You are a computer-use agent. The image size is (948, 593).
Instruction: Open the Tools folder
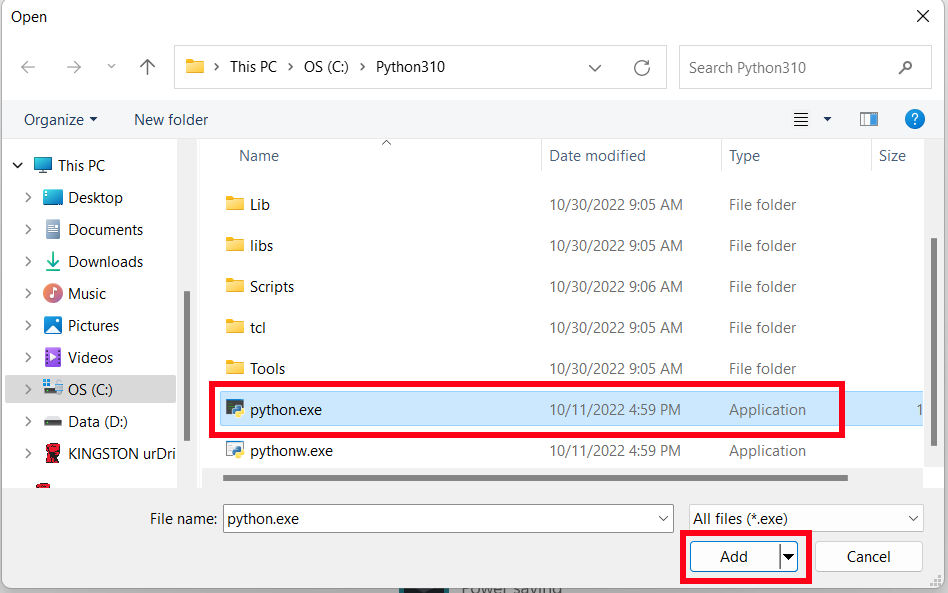coord(265,368)
